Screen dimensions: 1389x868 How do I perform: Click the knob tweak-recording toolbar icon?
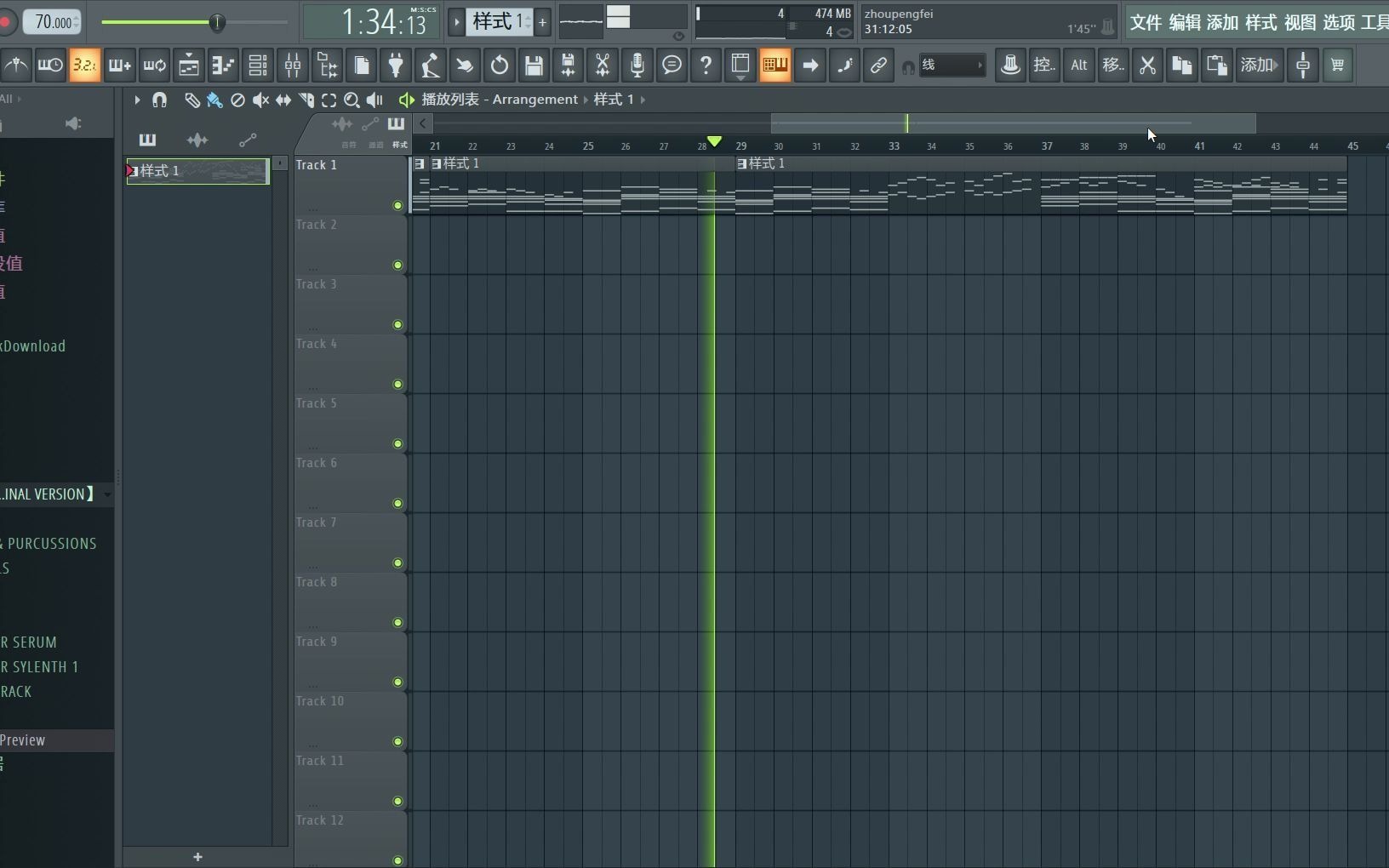point(1010,65)
